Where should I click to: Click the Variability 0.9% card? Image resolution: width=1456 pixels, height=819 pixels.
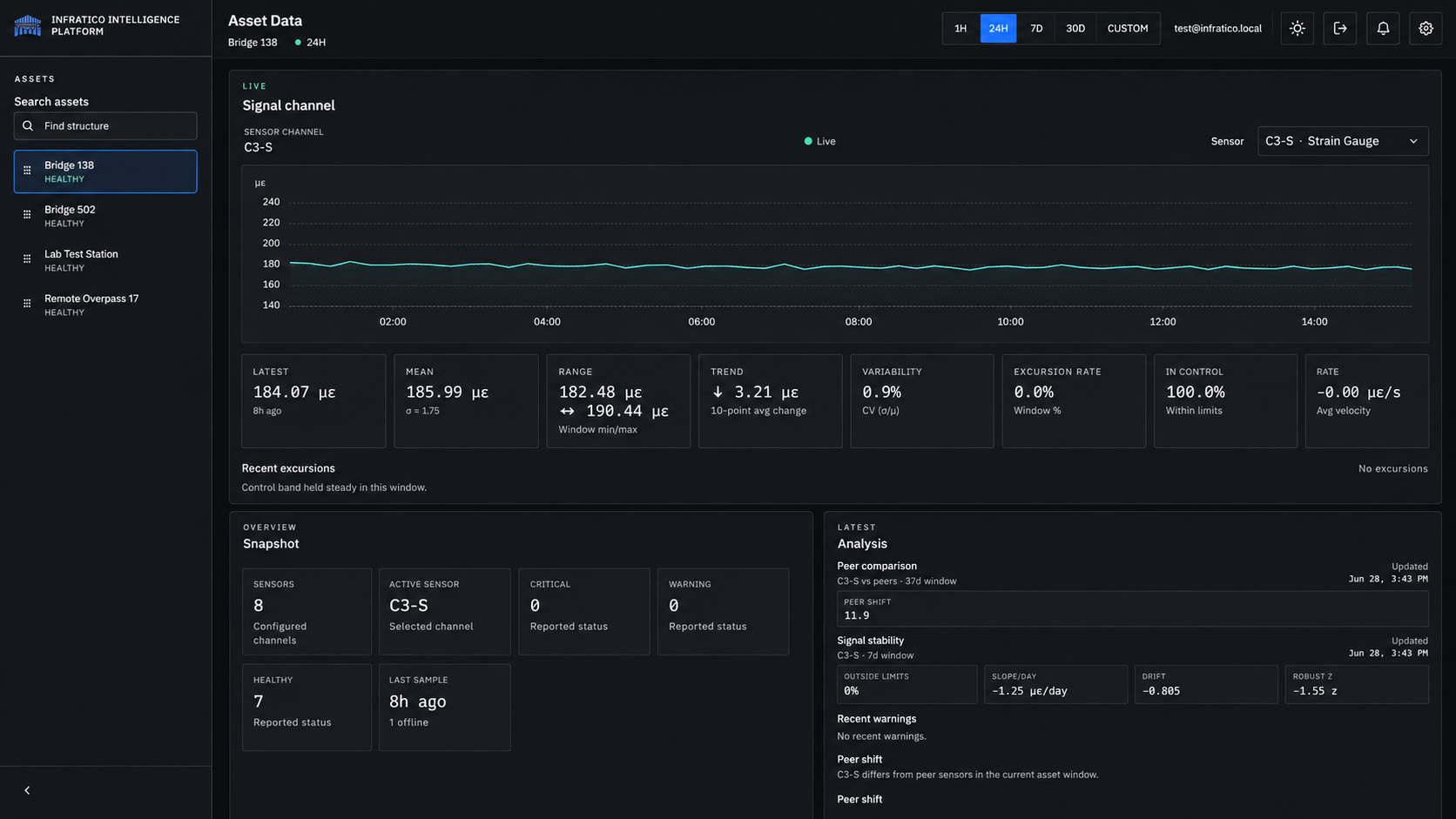(x=921, y=400)
